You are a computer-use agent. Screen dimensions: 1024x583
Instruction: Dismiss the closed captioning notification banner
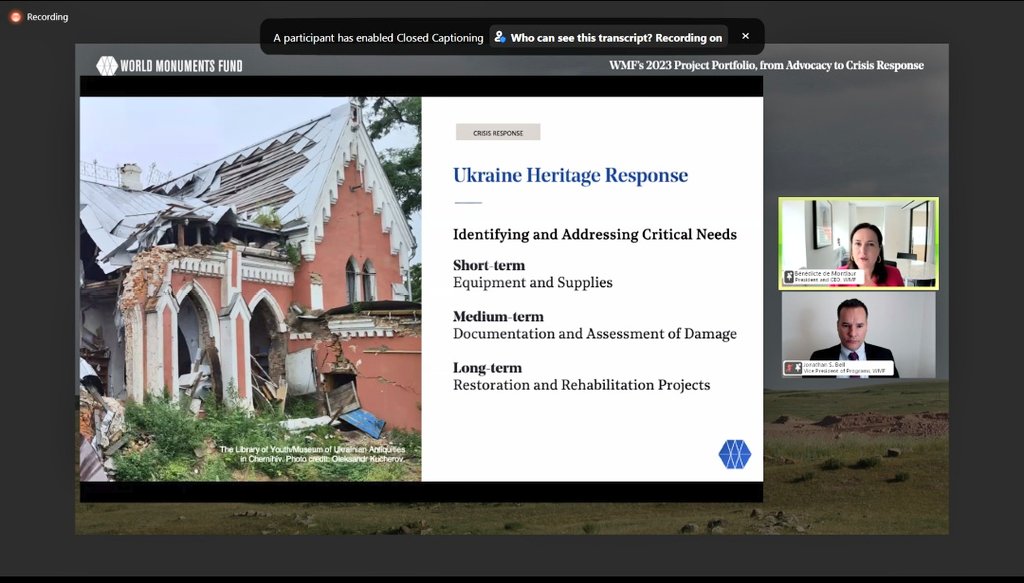[x=745, y=37]
